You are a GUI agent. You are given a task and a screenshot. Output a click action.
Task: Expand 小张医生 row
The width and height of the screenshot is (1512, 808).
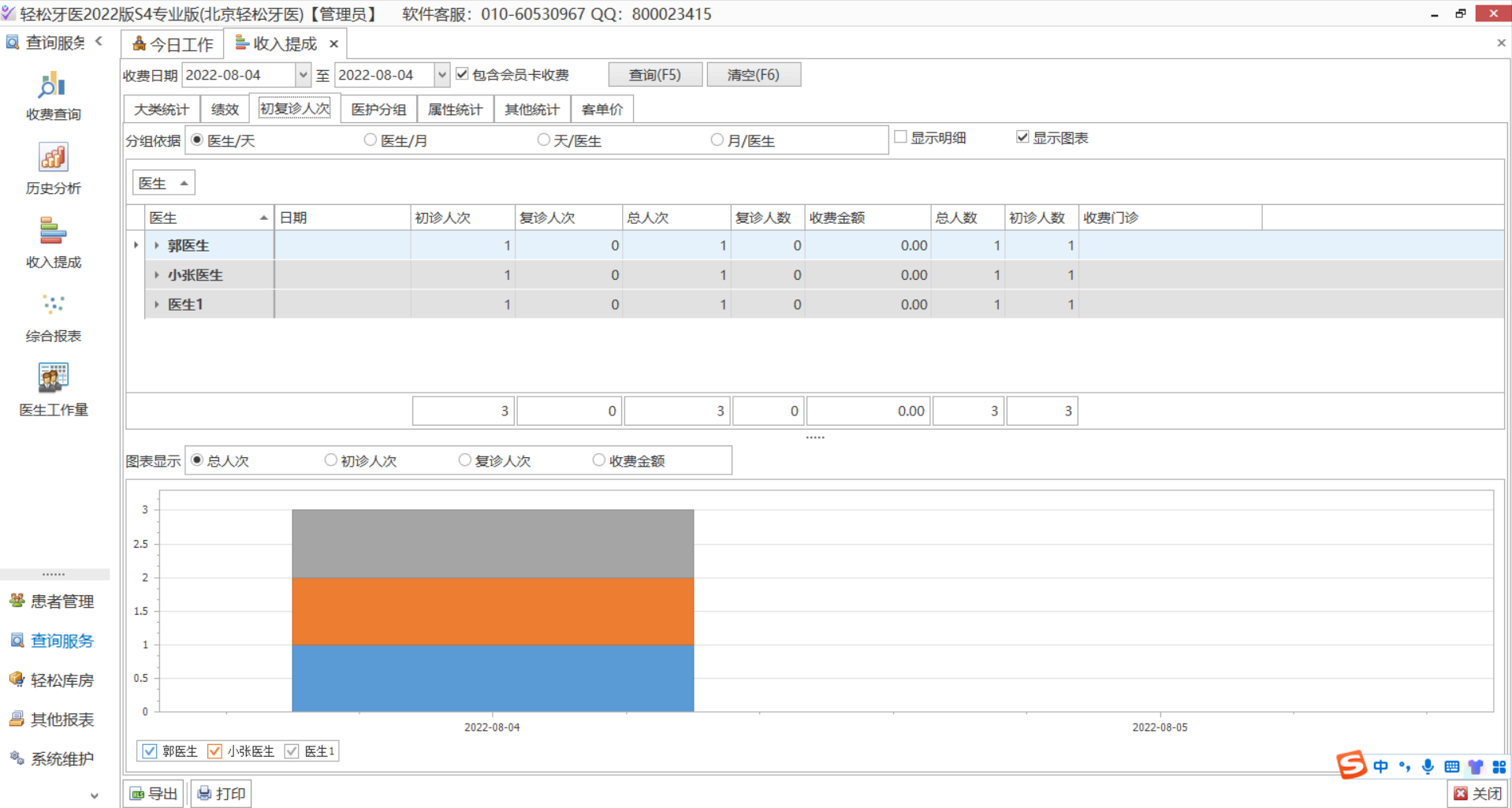click(157, 275)
